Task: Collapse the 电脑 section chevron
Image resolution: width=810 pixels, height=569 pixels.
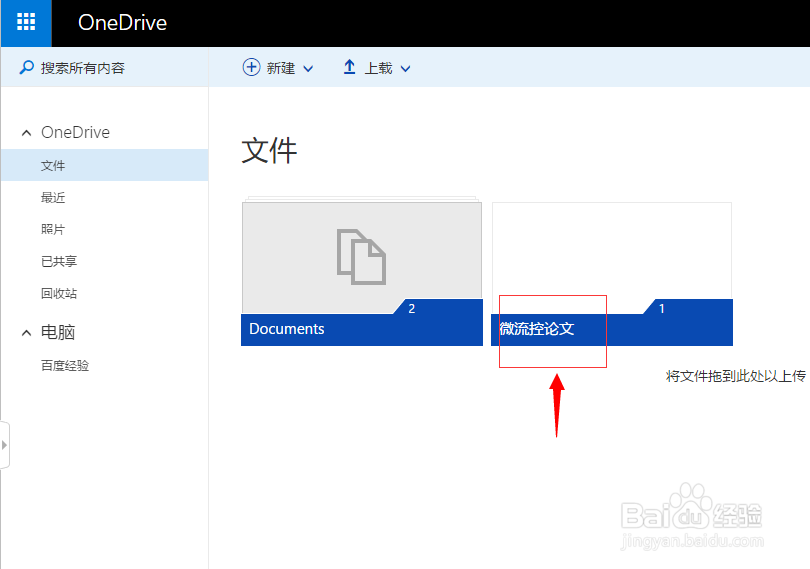Action: point(26,333)
